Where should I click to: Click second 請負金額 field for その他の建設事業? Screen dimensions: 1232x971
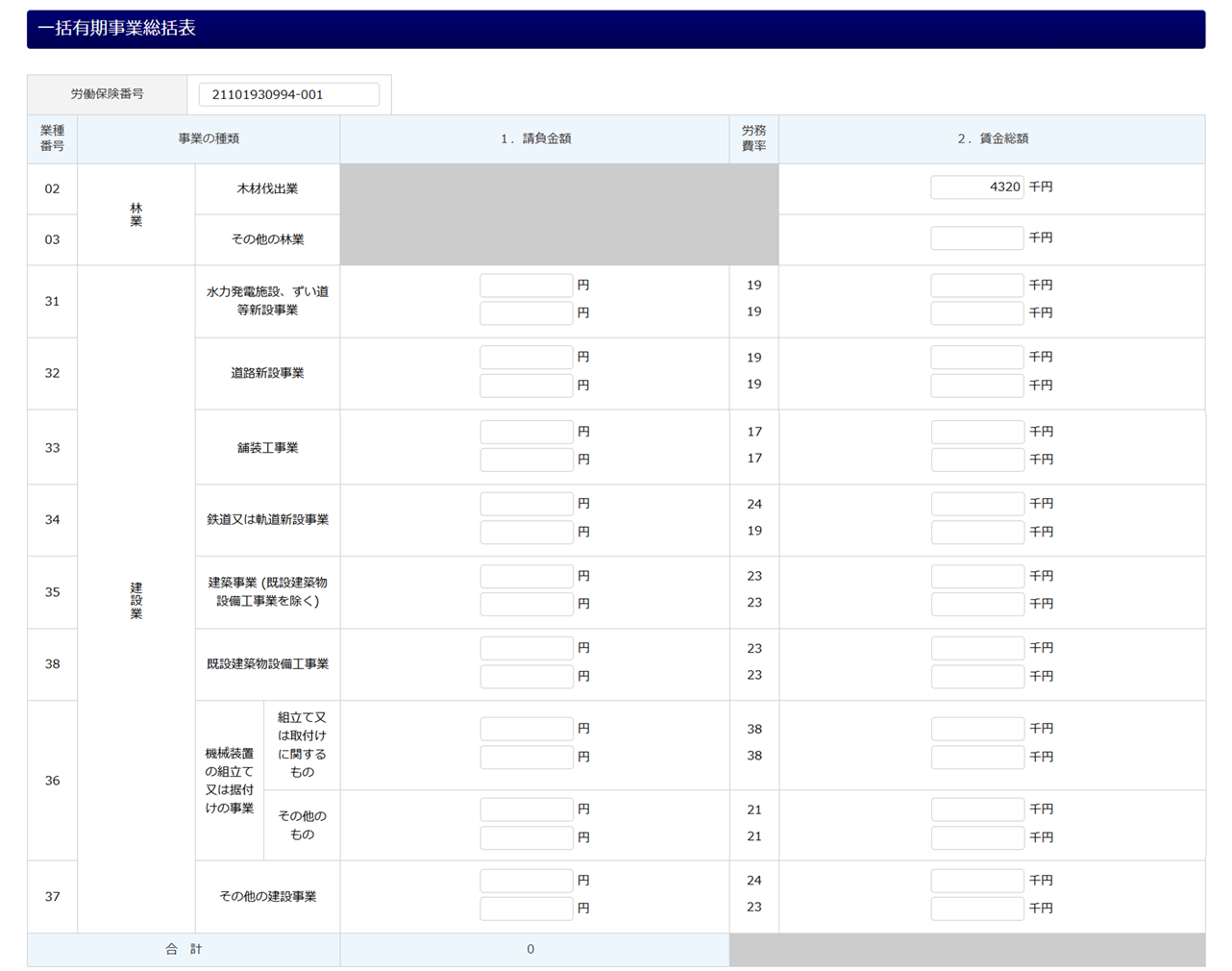526,909
